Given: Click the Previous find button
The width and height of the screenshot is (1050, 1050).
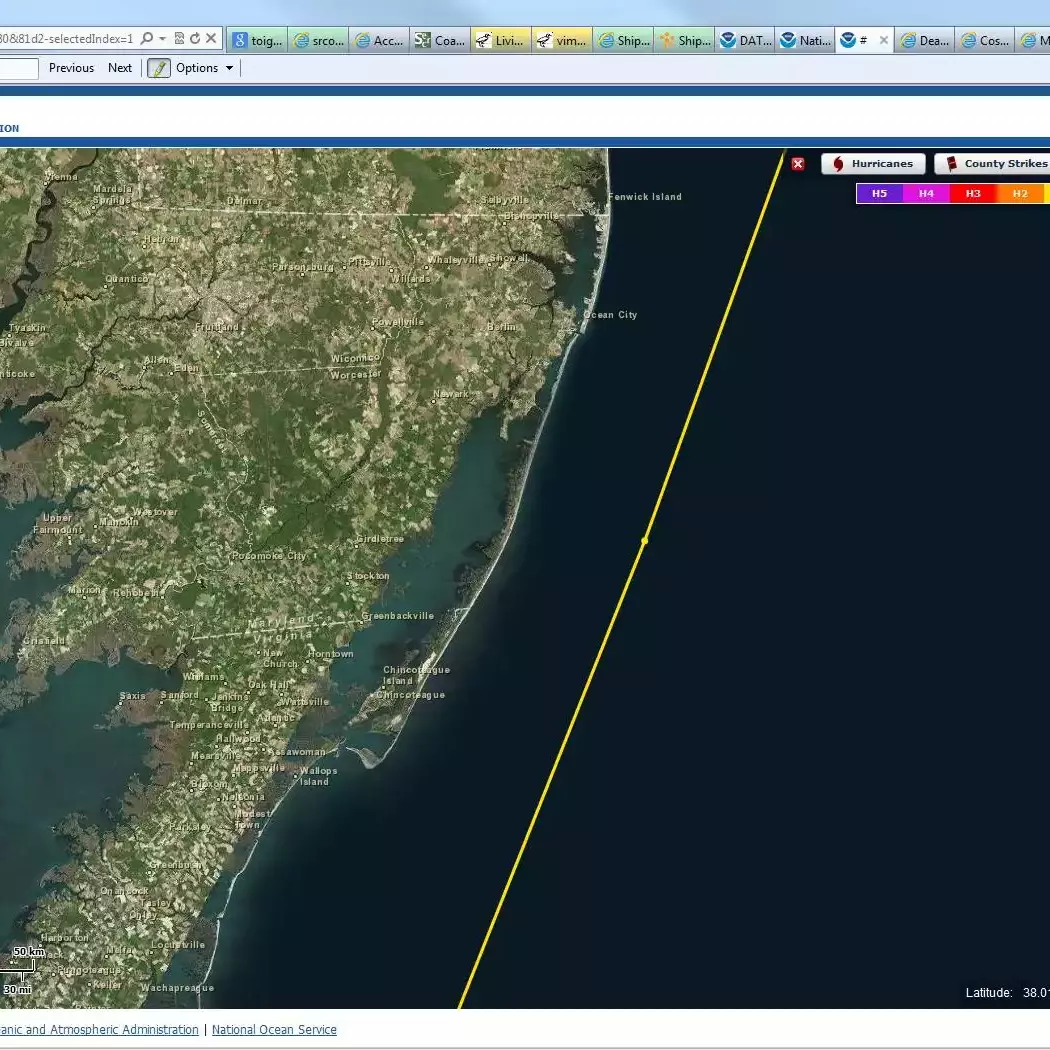Looking at the screenshot, I should 71,68.
